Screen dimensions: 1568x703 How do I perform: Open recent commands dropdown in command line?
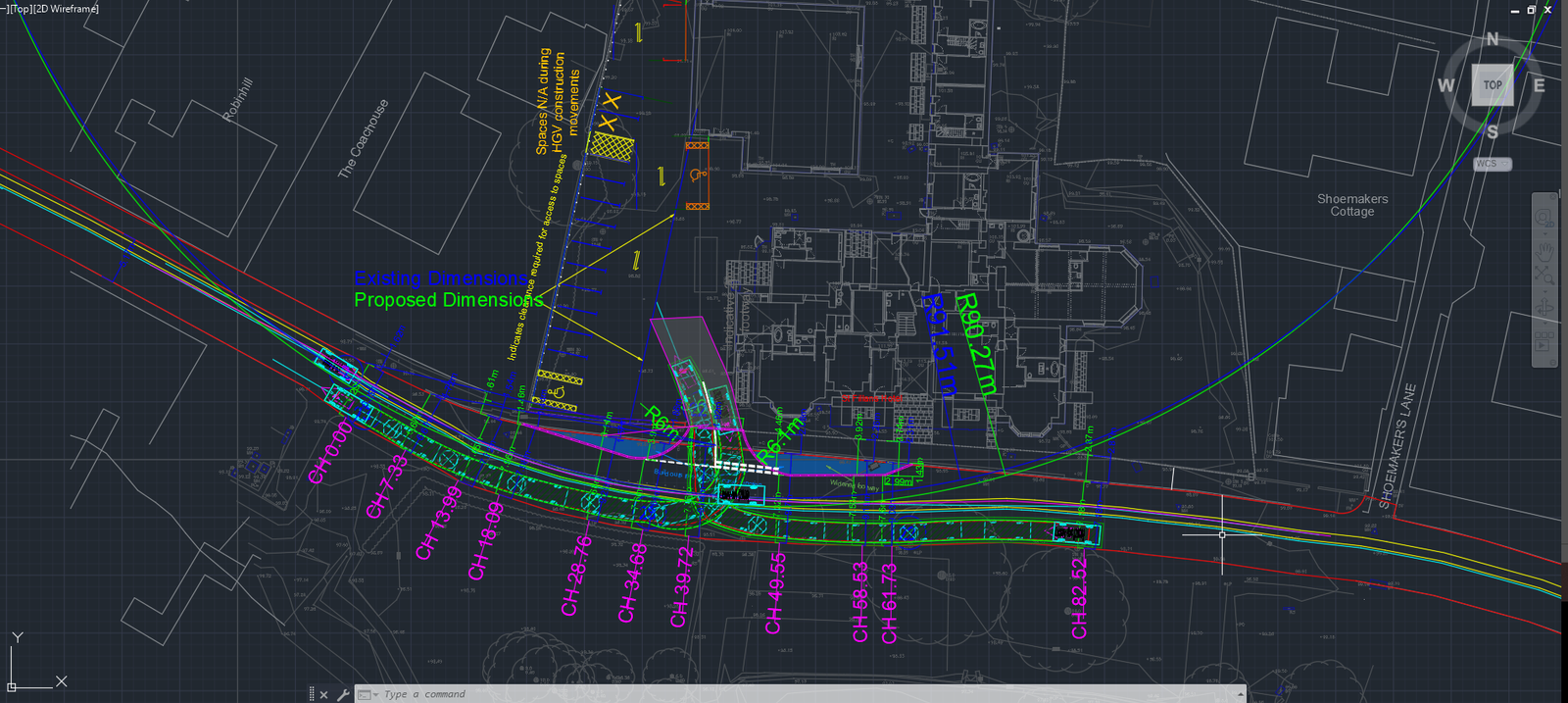(367, 694)
